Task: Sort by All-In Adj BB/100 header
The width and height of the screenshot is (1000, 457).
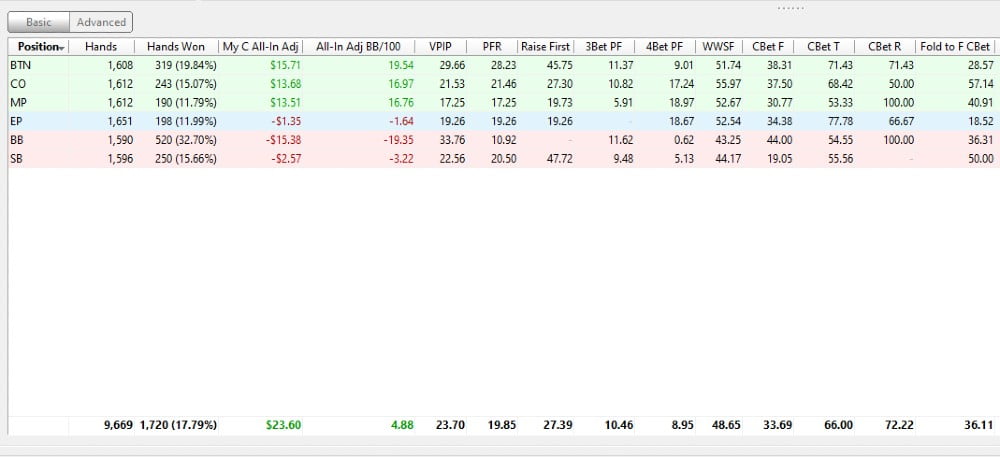Action: (358, 47)
